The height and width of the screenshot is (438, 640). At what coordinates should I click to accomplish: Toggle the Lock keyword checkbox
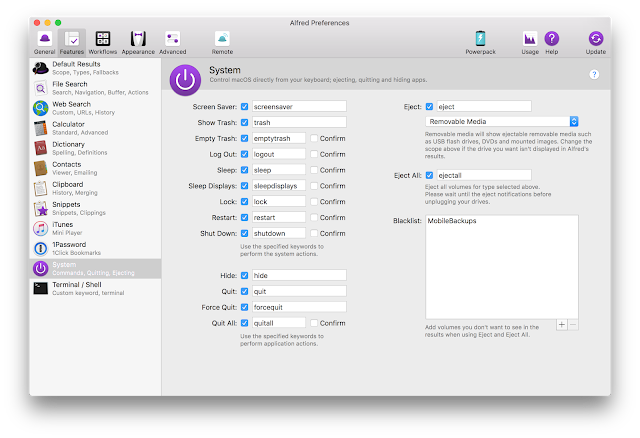tap(244, 202)
